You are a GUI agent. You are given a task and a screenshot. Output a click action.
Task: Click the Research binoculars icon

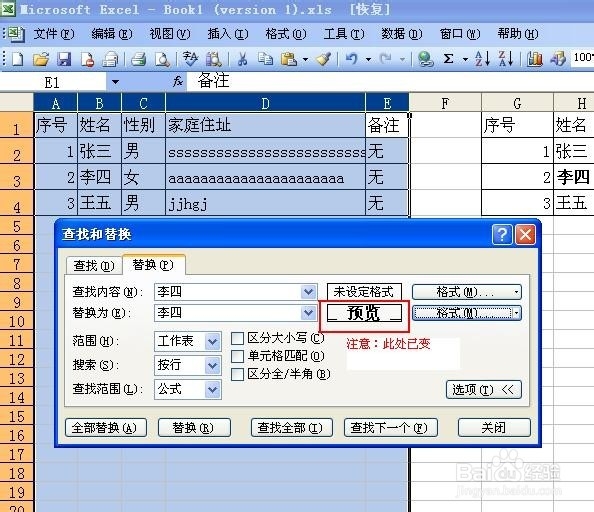point(214,59)
